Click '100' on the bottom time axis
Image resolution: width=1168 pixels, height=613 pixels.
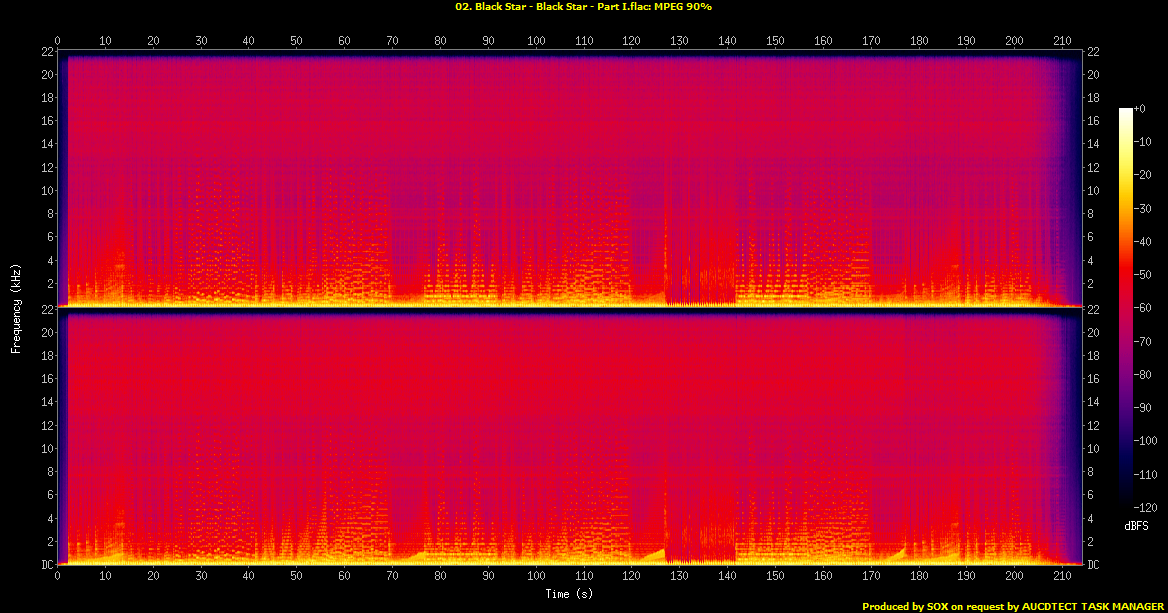tap(536, 576)
